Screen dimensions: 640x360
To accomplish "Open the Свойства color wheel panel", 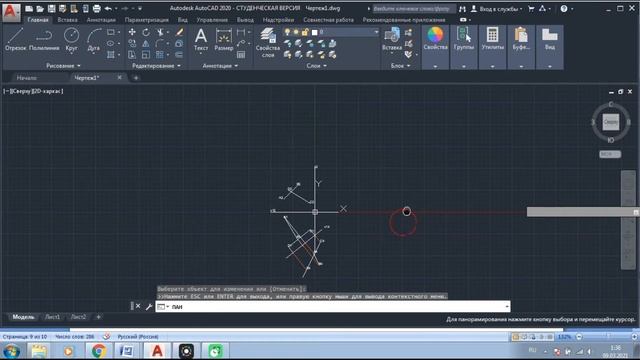I will 435,40.
